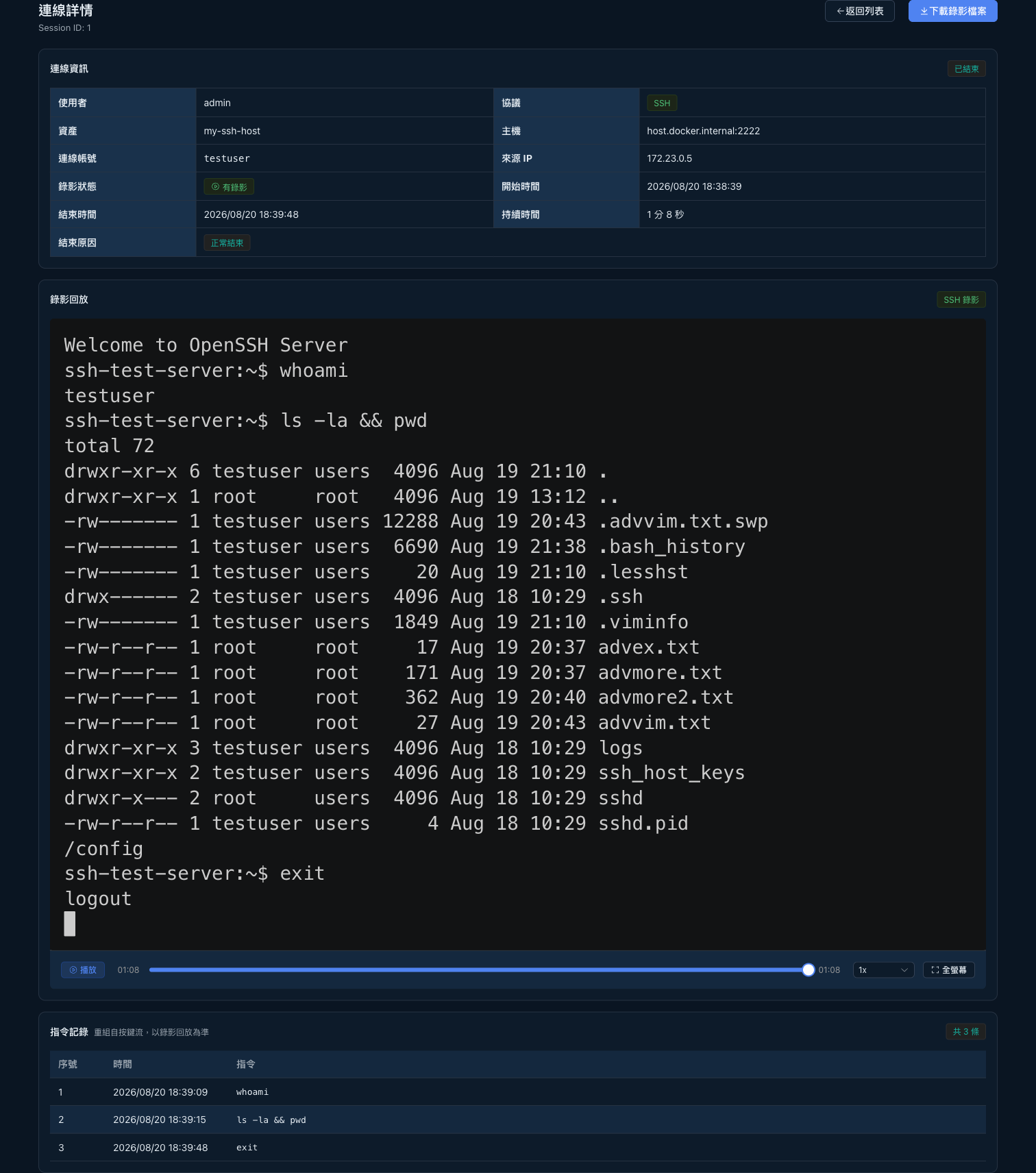This screenshot has width=1036, height=1173.
Task: Select the ls -la && pwd command row
Action: [517, 1120]
